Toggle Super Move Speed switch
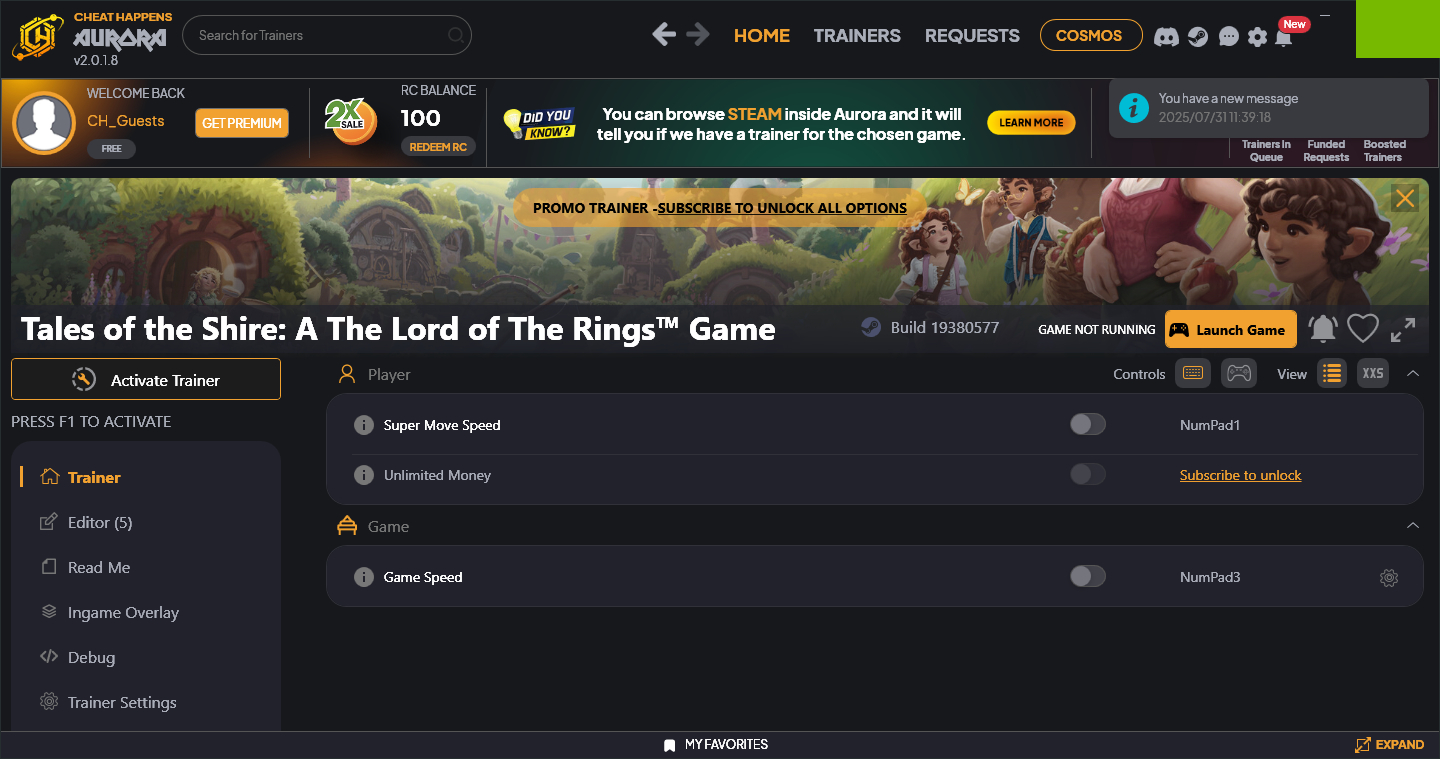 (1088, 425)
